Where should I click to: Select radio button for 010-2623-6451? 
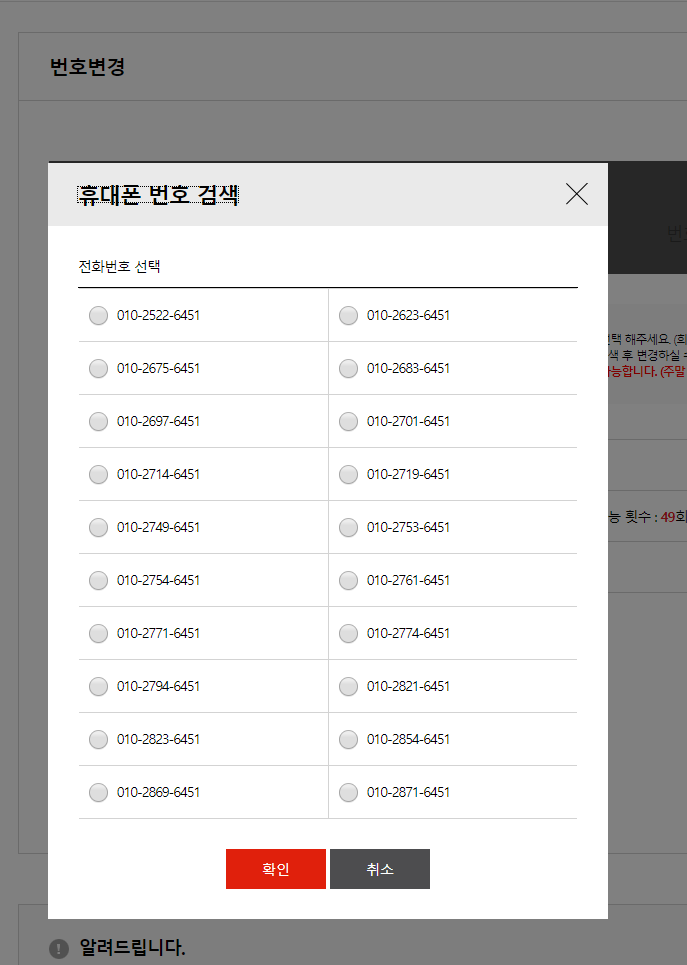pos(348,316)
